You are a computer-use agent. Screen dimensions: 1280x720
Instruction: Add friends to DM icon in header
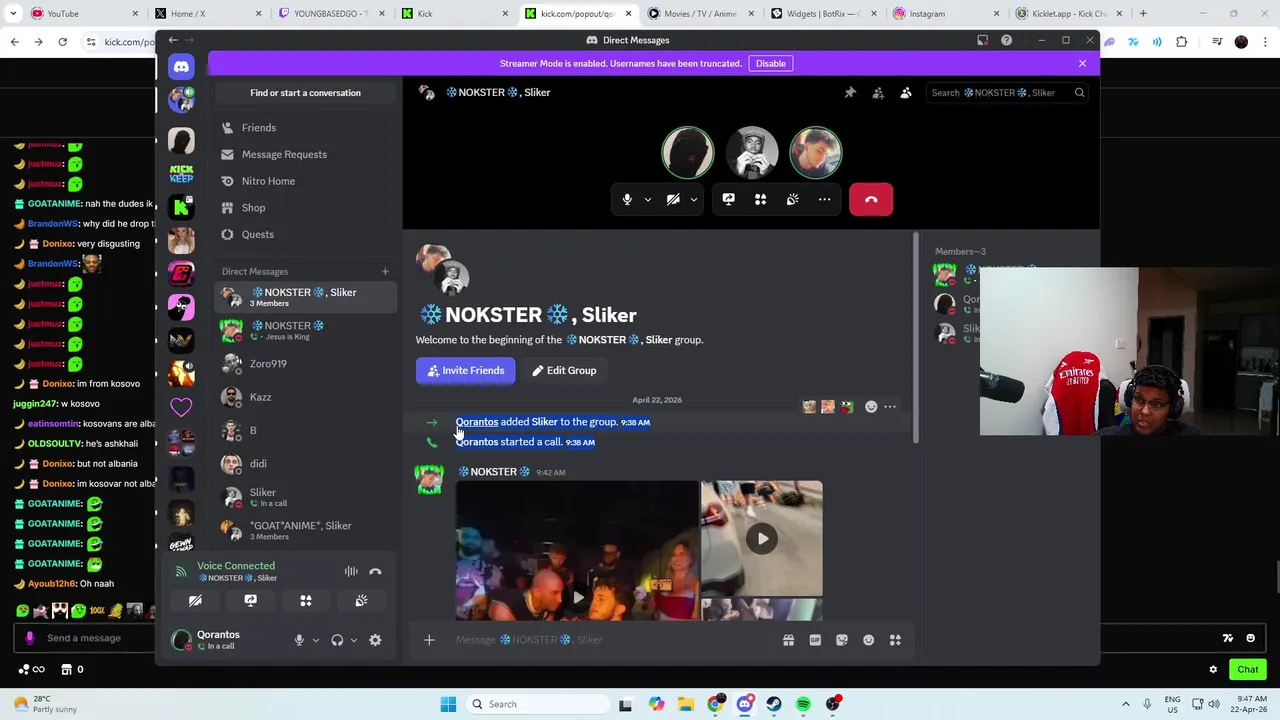pyautogui.click(x=878, y=93)
